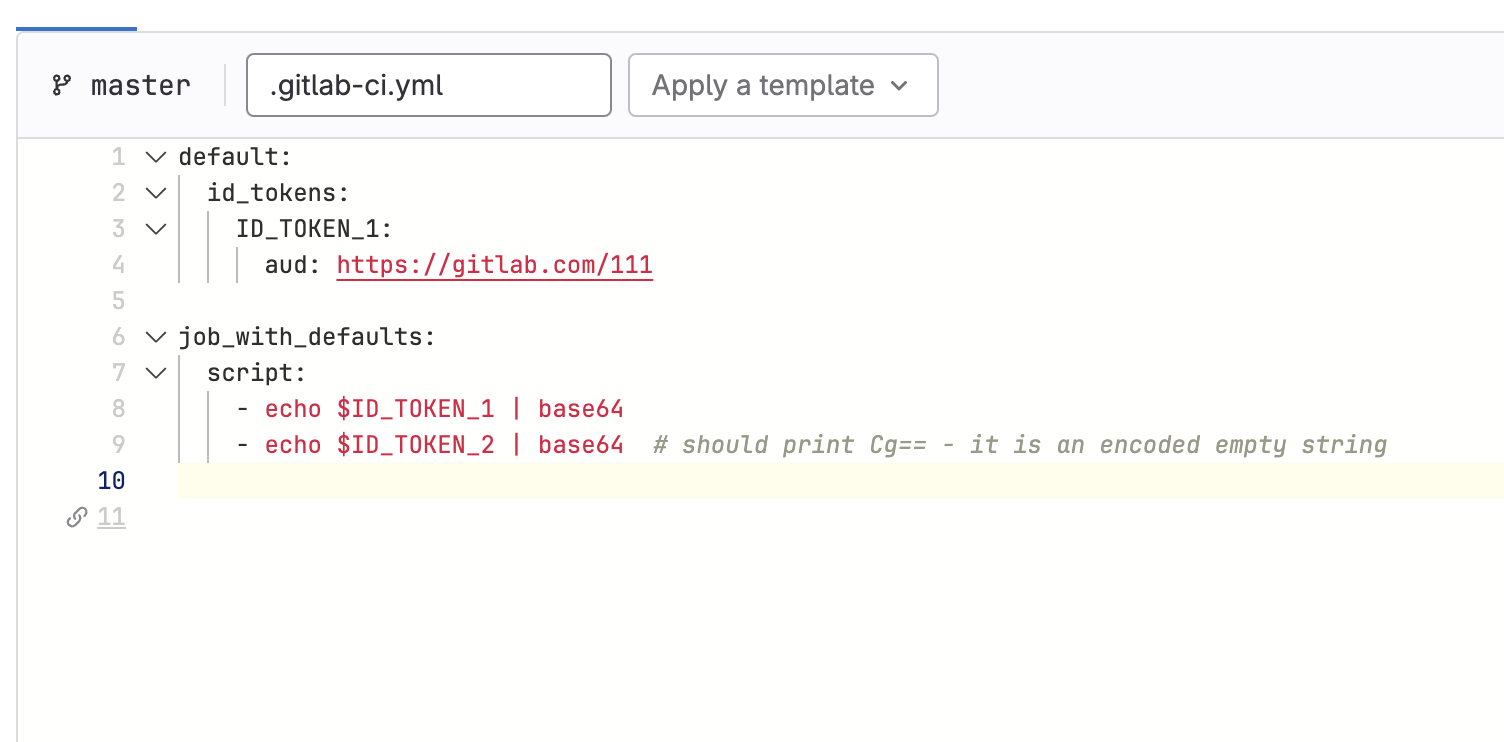Open the Apply a template dropdown
1504x742 pixels.
[x=782, y=85]
